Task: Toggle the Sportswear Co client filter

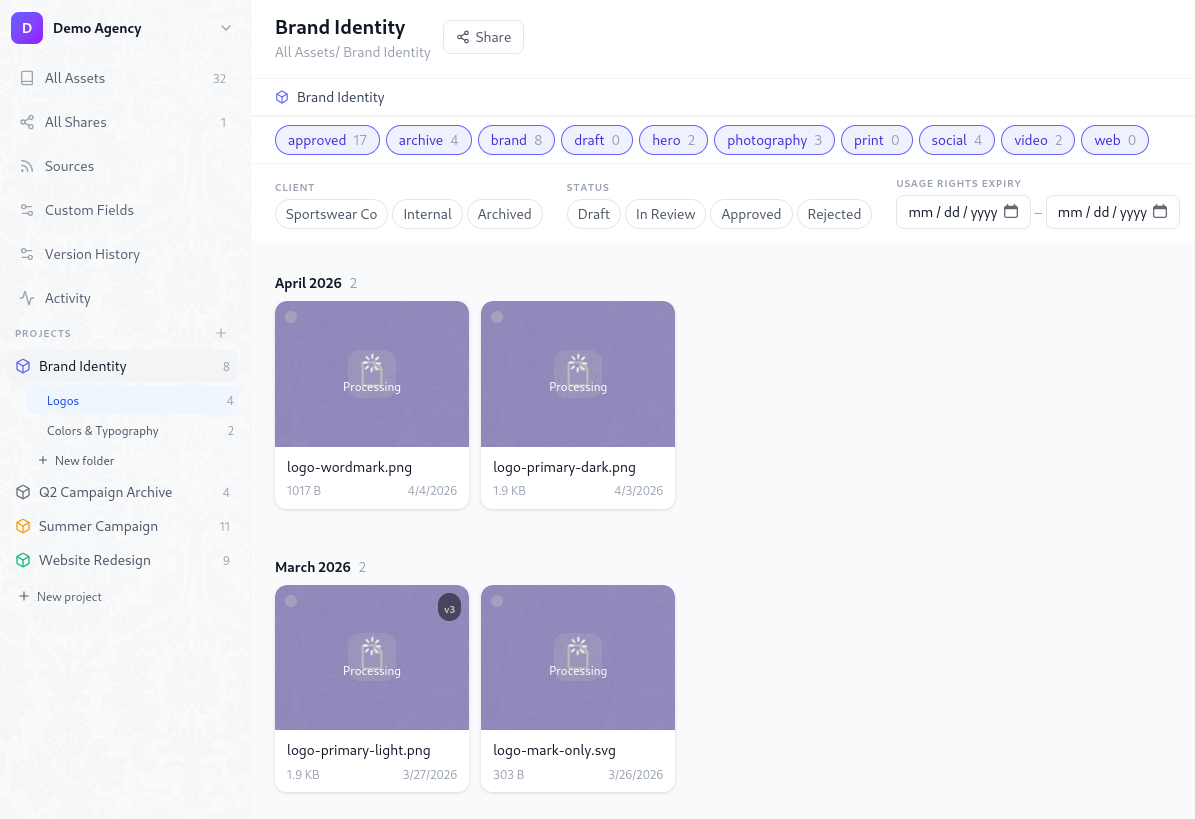Action: click(x=332, y=214)
